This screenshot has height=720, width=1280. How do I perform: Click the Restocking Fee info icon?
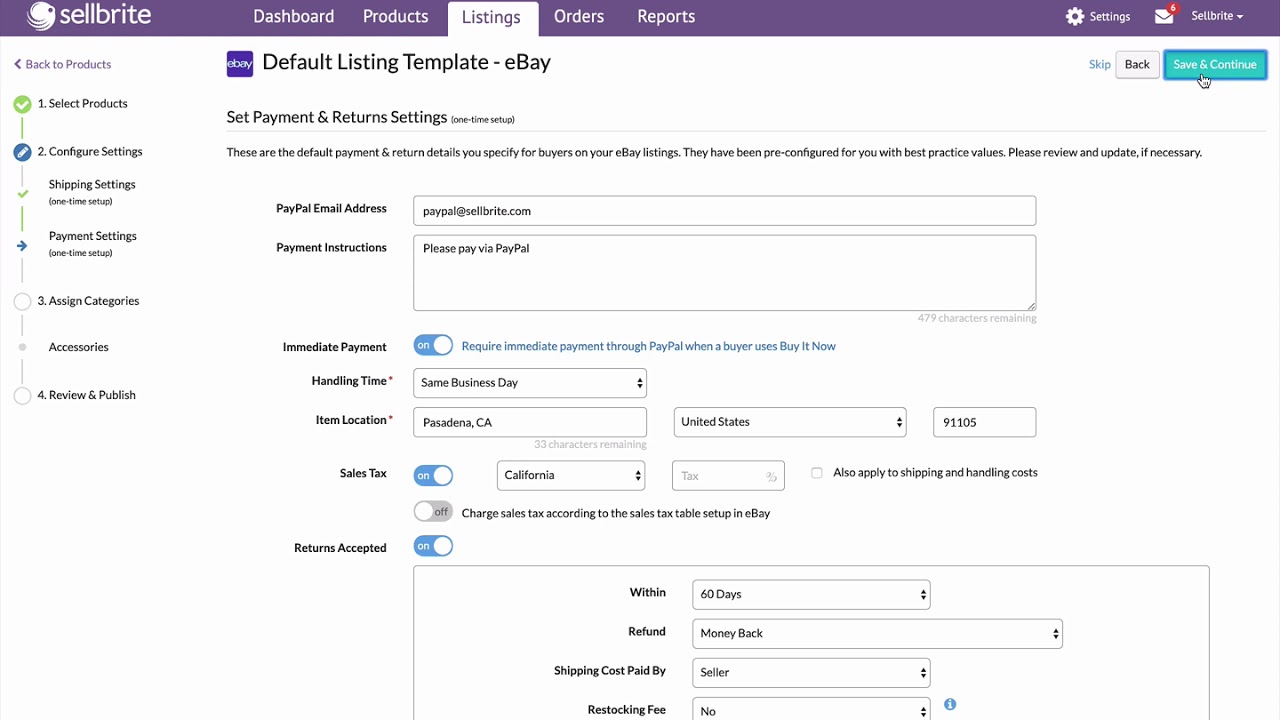click(x=950, y=704)
